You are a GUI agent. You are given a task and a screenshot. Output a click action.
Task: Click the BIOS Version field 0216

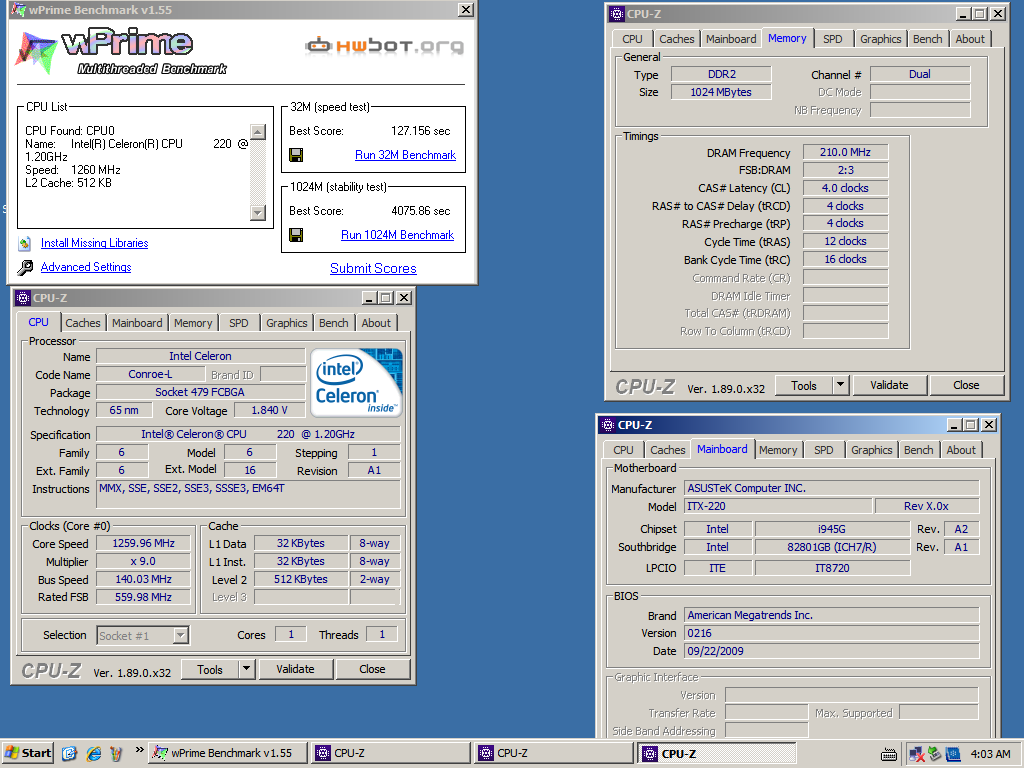point(832,633)
